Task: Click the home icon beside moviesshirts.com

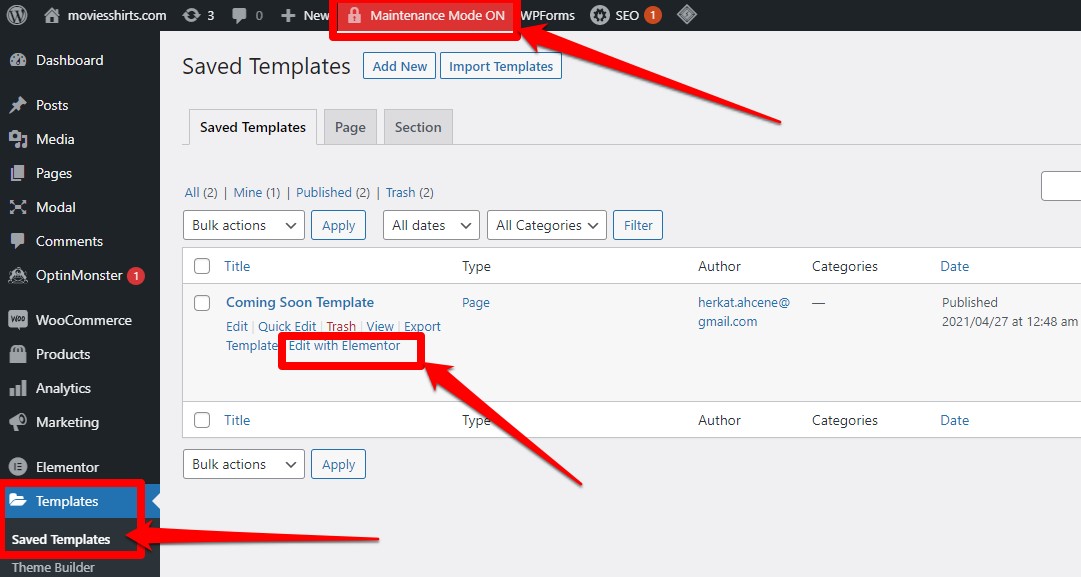Action: 52,15
